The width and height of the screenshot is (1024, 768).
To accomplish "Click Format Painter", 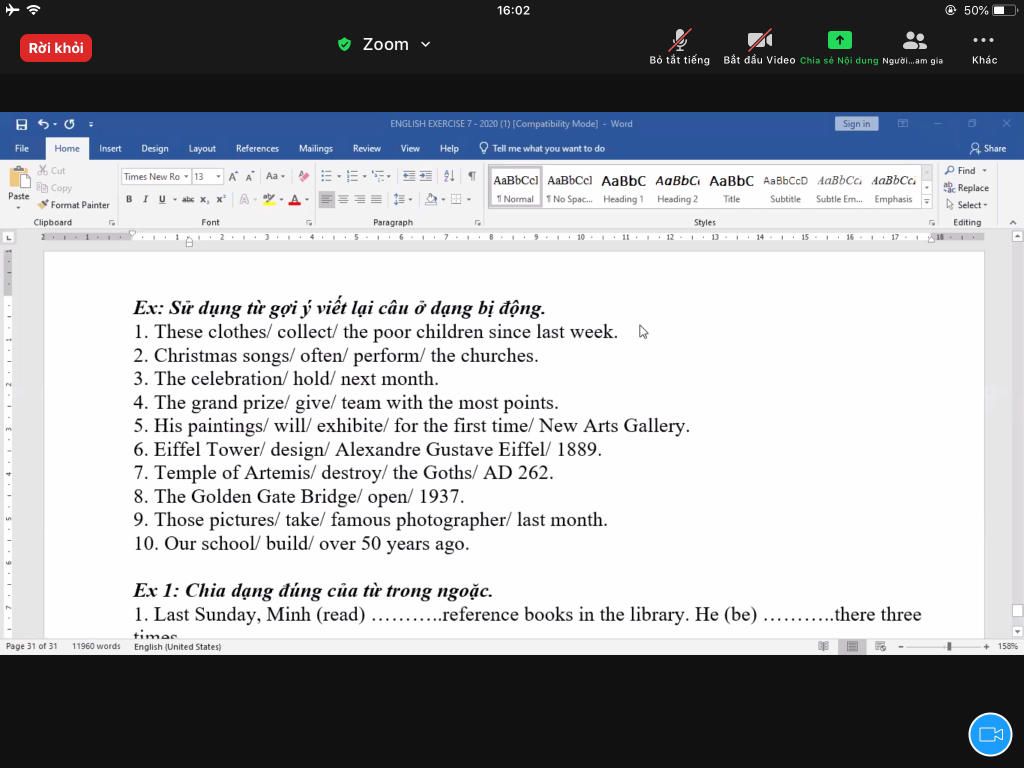I will click(x=73, y=204).
